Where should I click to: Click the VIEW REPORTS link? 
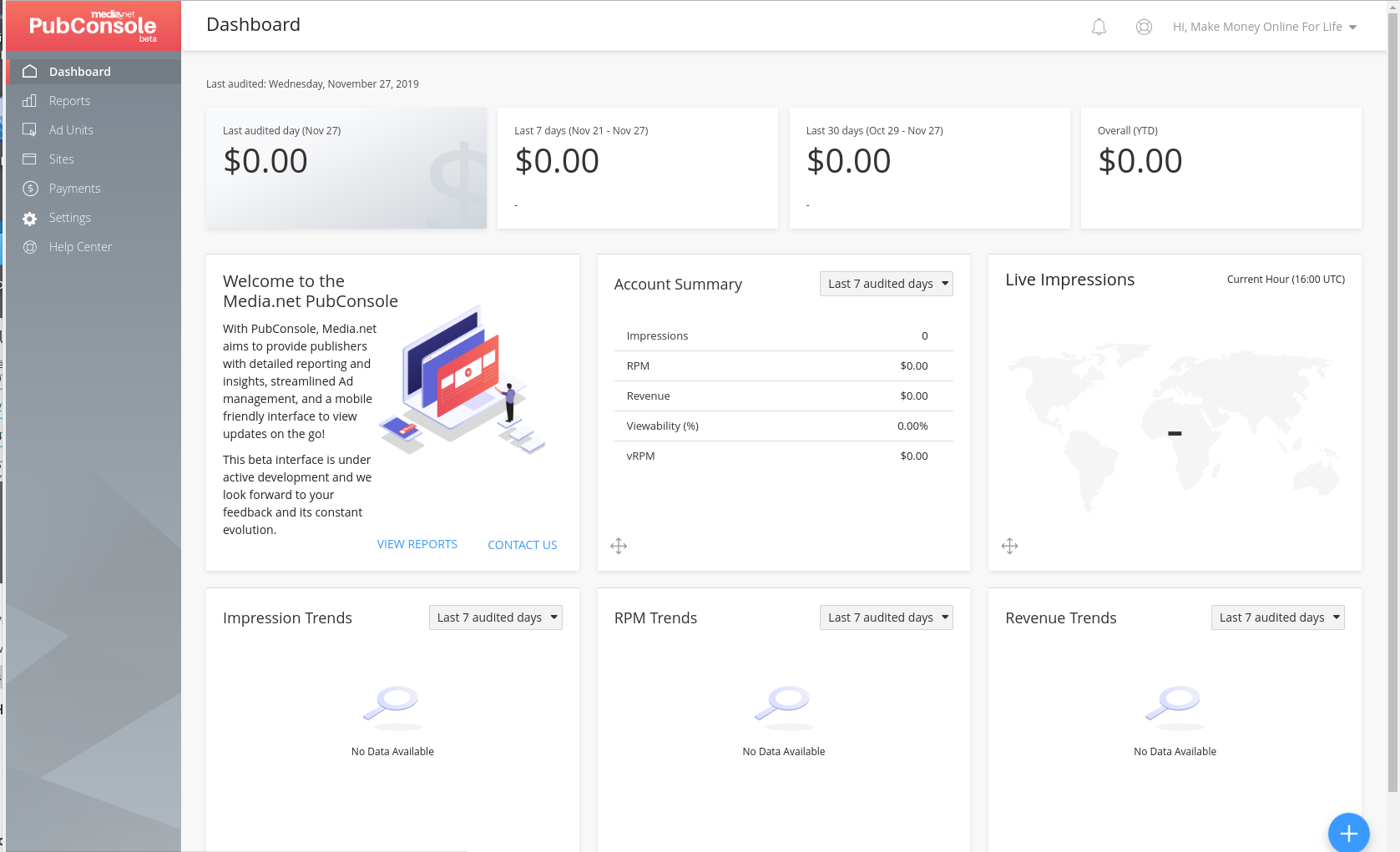point(417,544)
